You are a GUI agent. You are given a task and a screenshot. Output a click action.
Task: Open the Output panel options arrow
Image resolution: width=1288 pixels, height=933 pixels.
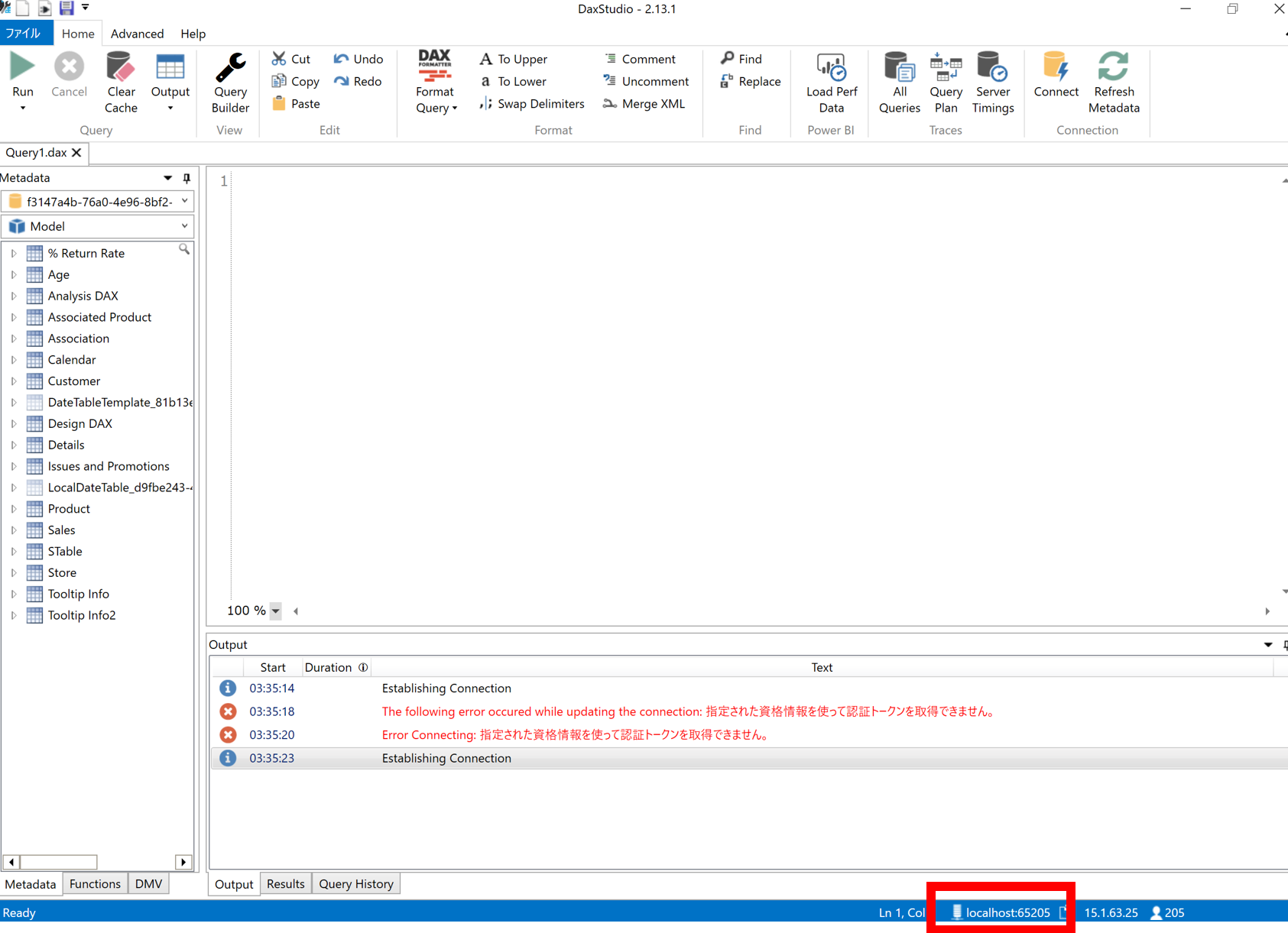[1268, 645]
